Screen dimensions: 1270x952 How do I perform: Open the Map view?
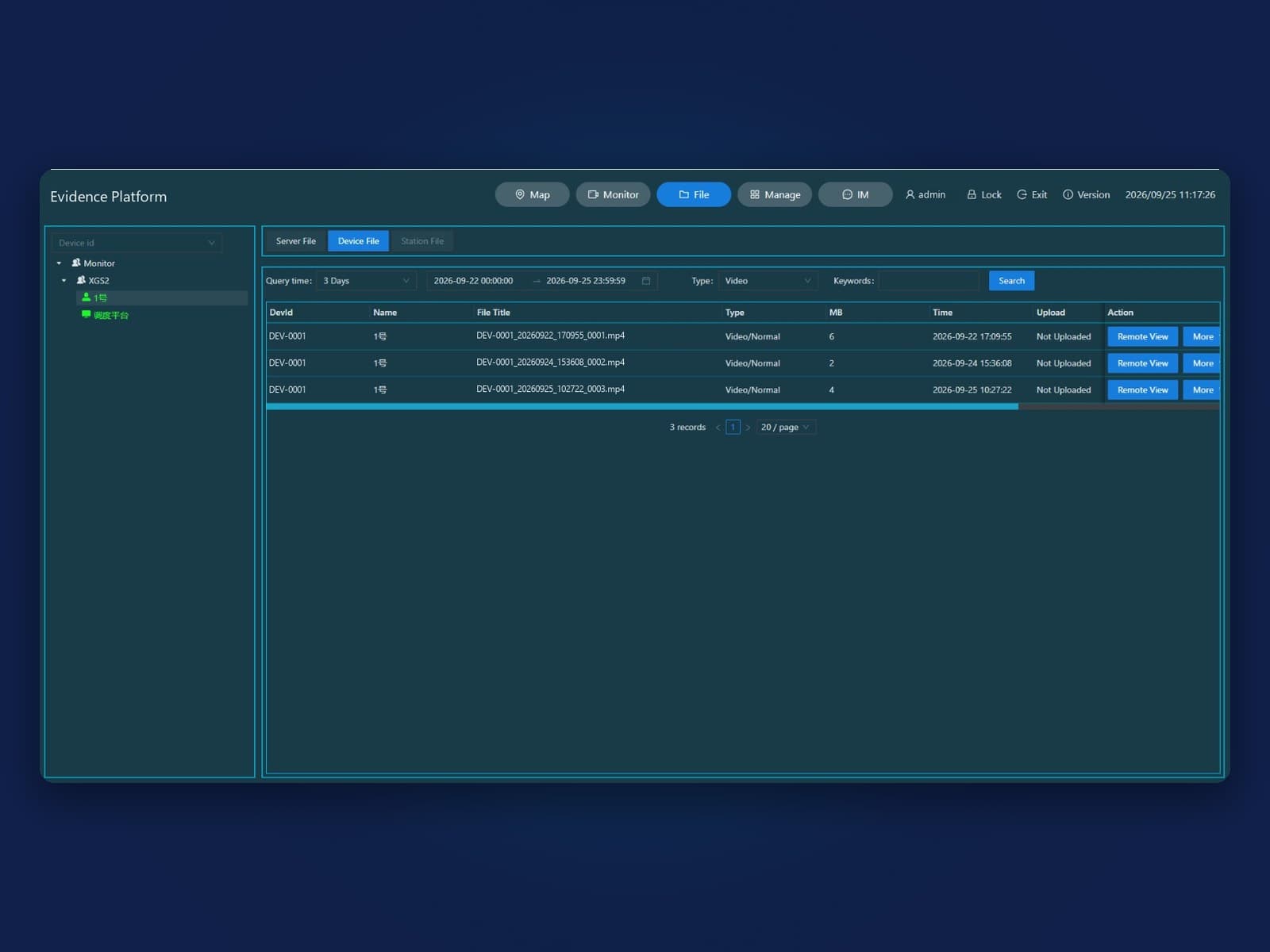tap(532, 194)
